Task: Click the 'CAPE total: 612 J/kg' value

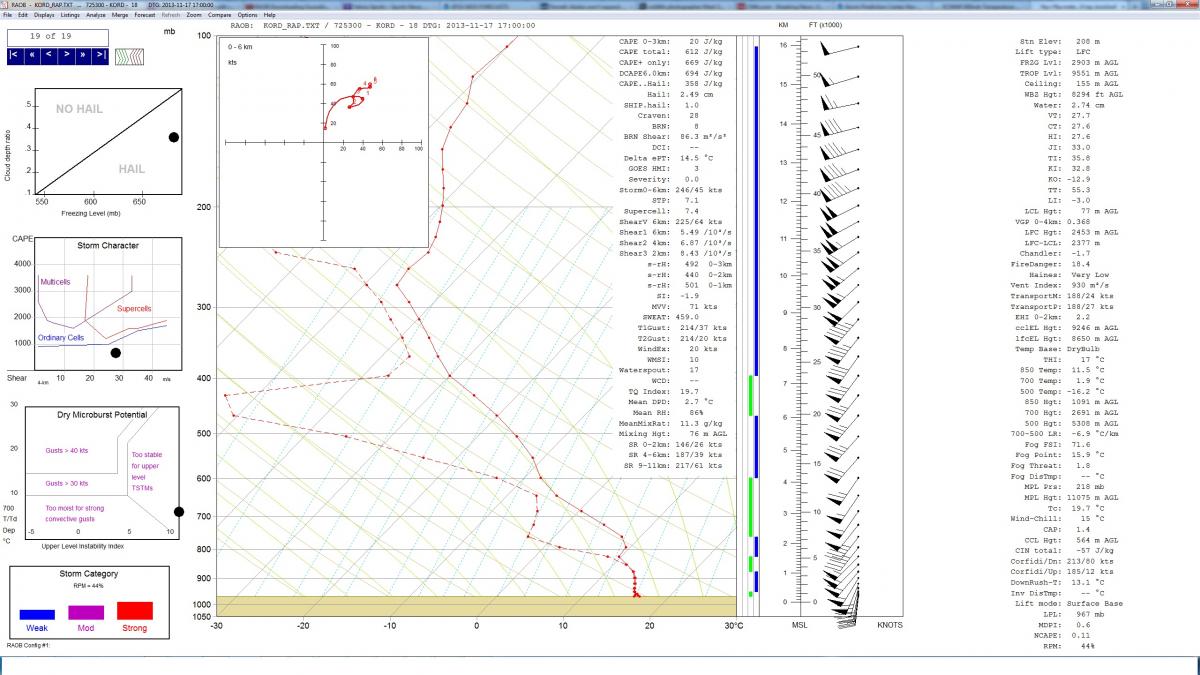Action: pos(671,52)
